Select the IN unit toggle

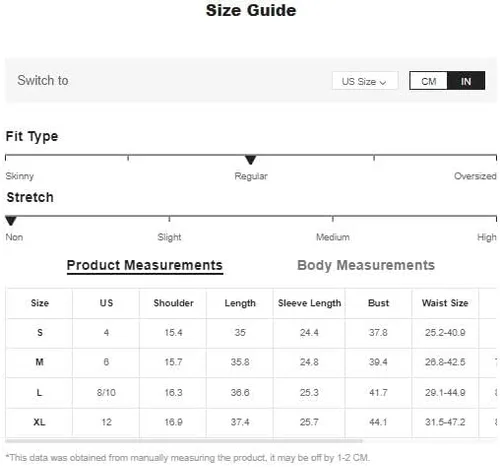coord(466,81)
